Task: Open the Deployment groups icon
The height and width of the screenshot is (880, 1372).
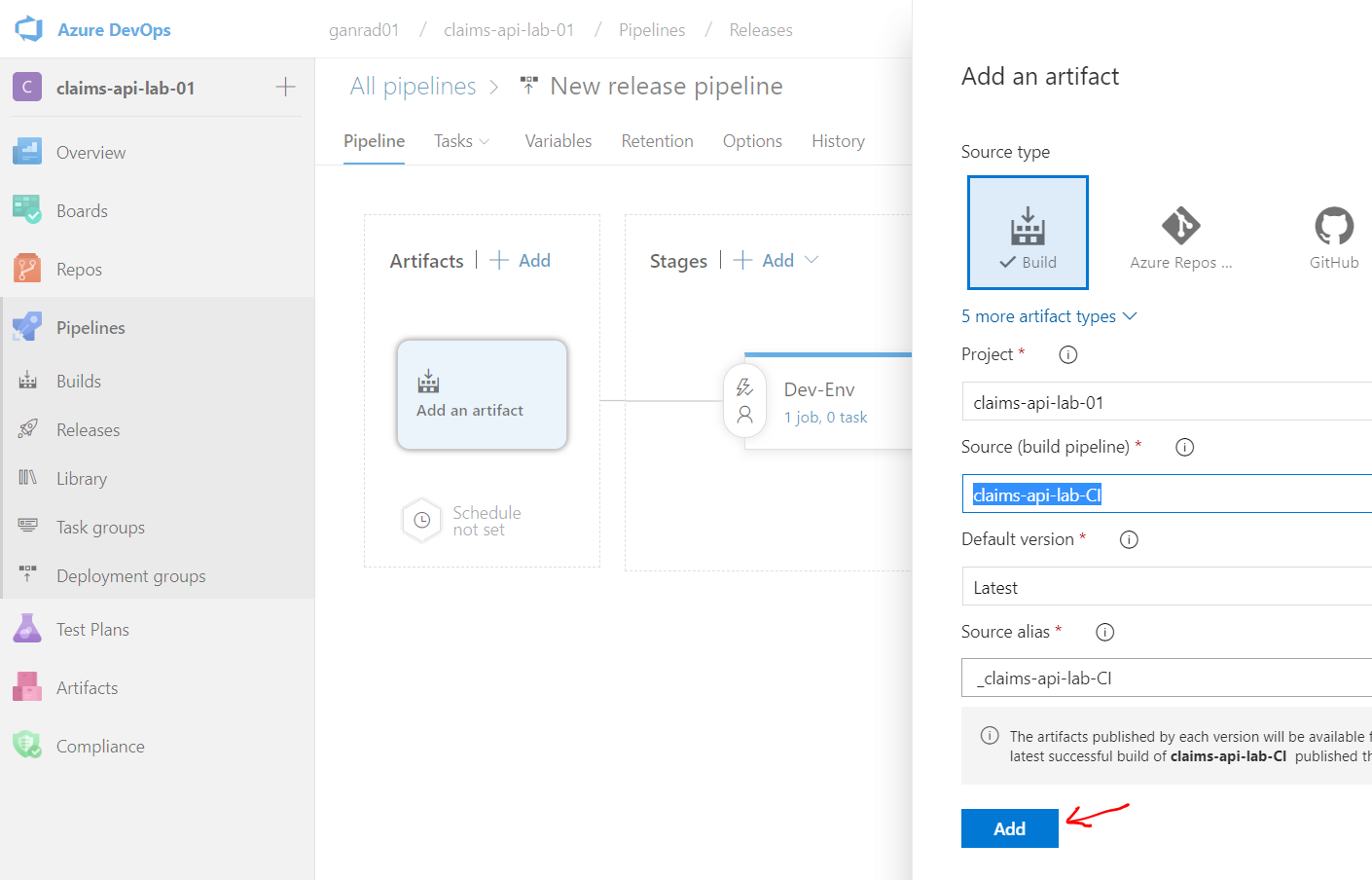Action: (28, 575)
